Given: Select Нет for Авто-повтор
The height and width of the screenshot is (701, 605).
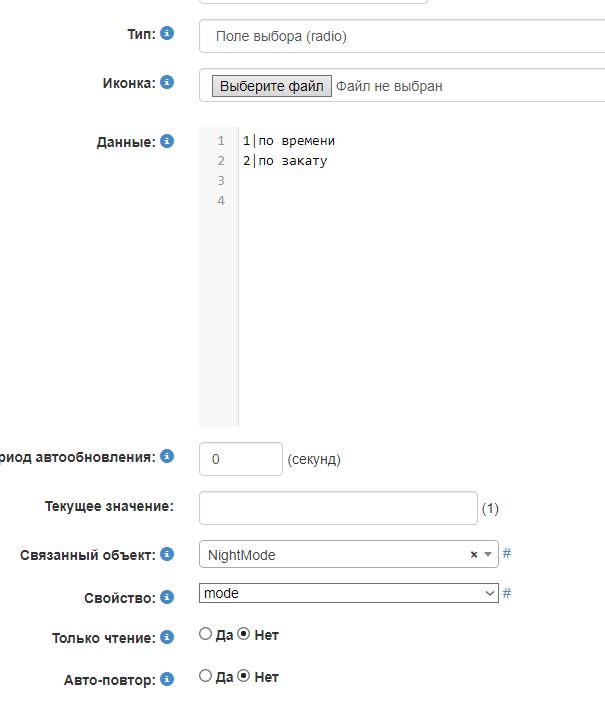Looking at the screenshot, I should [243, 676].
